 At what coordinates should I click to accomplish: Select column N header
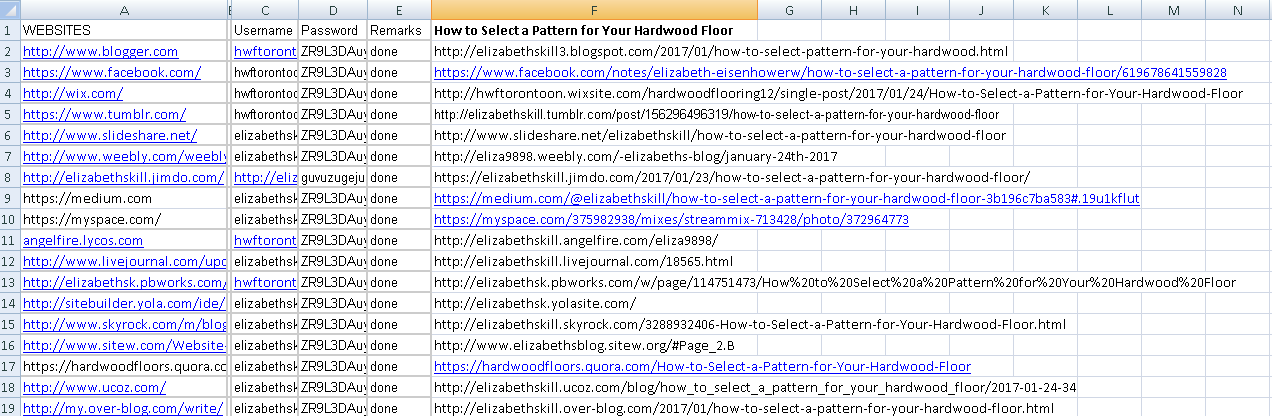(1238, 10)
